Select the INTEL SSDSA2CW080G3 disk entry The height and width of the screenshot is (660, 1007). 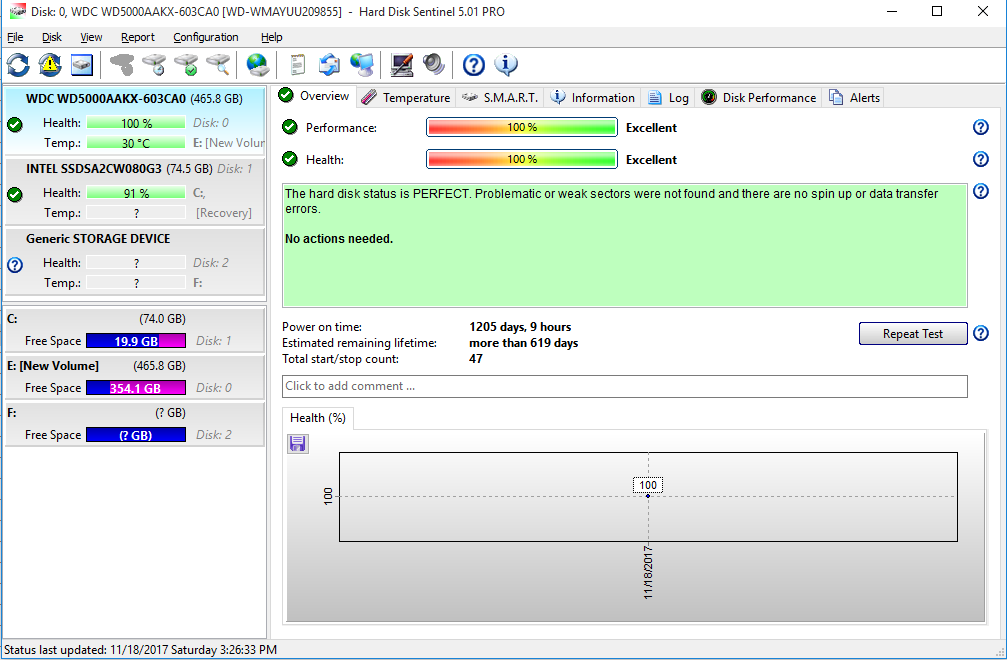click(93, 169)
